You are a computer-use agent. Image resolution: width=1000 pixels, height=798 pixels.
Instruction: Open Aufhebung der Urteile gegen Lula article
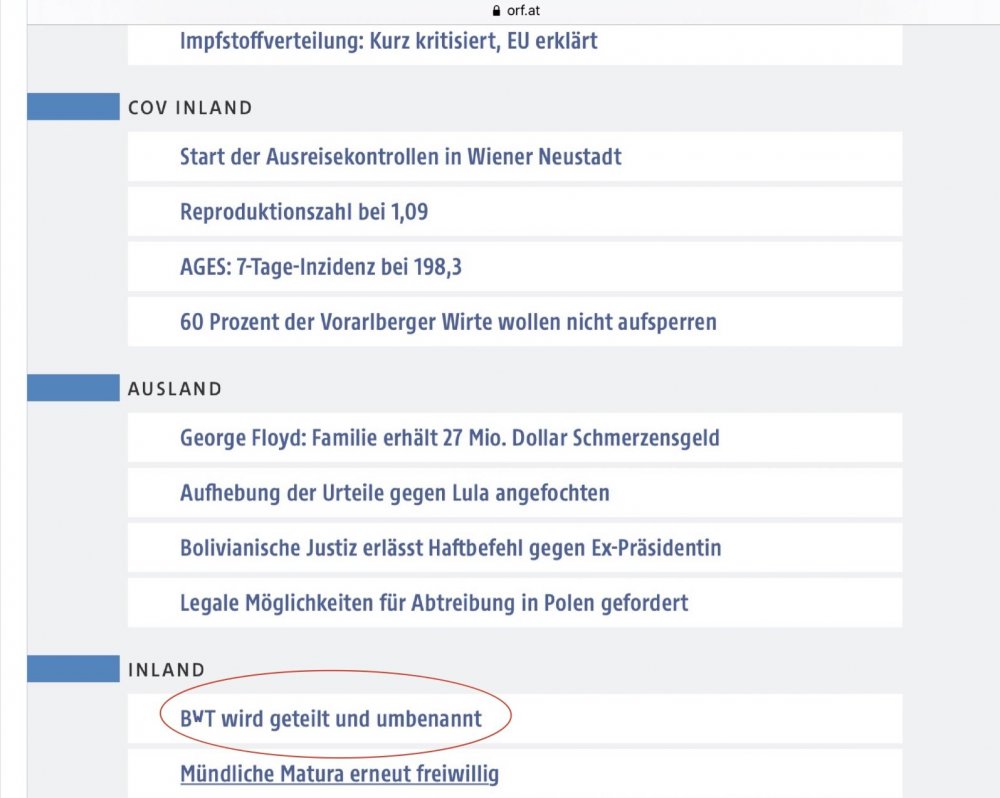(394, 493)
